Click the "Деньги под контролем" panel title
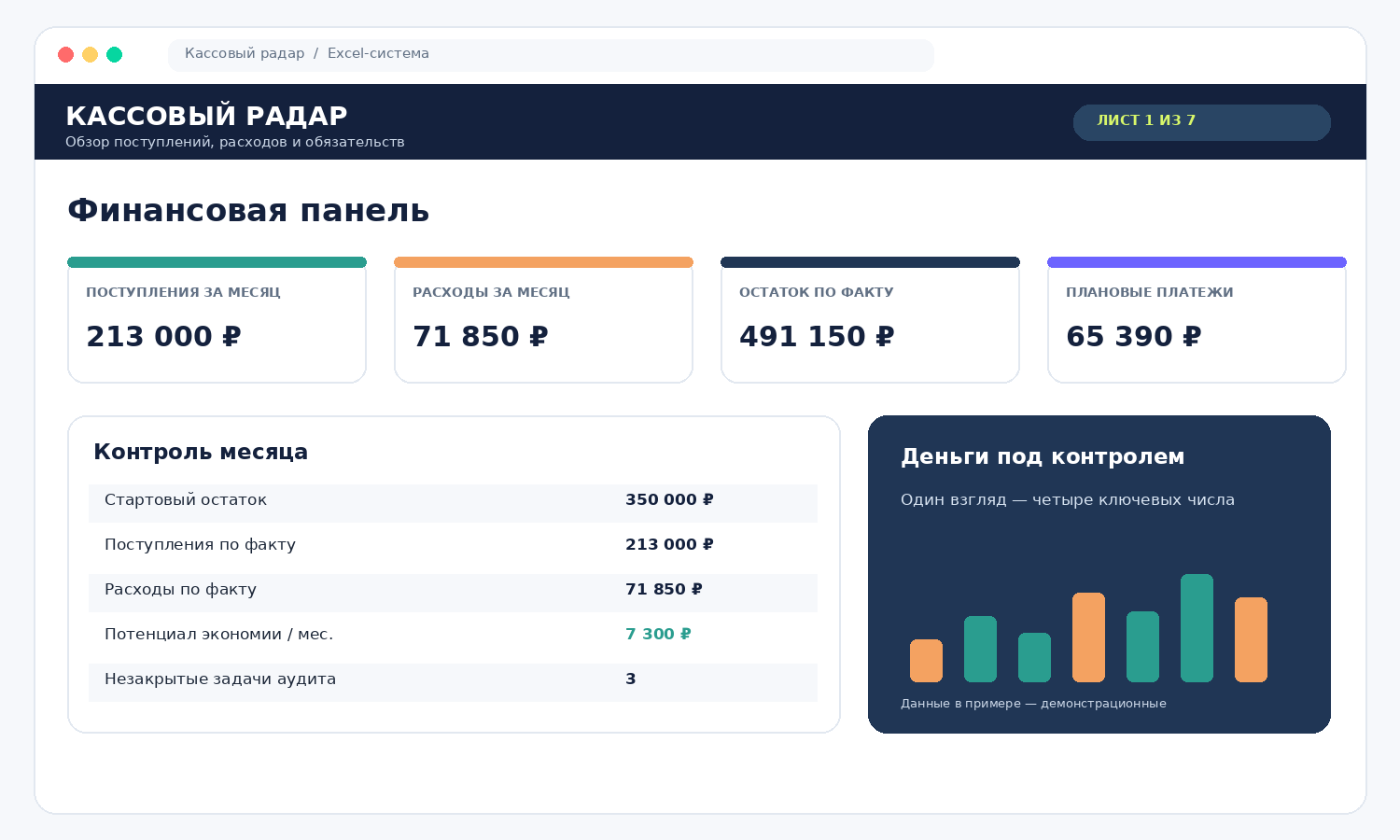This screenshot has width=1400, height=840. [1043, 457]
